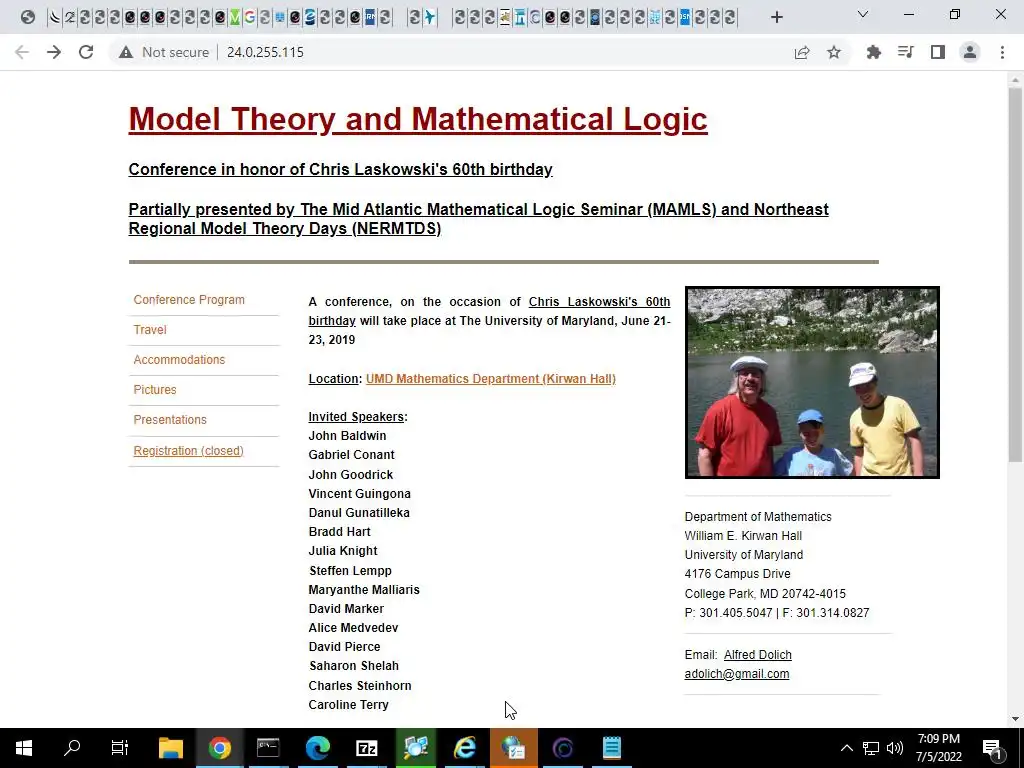This screenshot has height=768, width=1024.
Task: Switch to Chrome on the taskbar
Action: 219,748
